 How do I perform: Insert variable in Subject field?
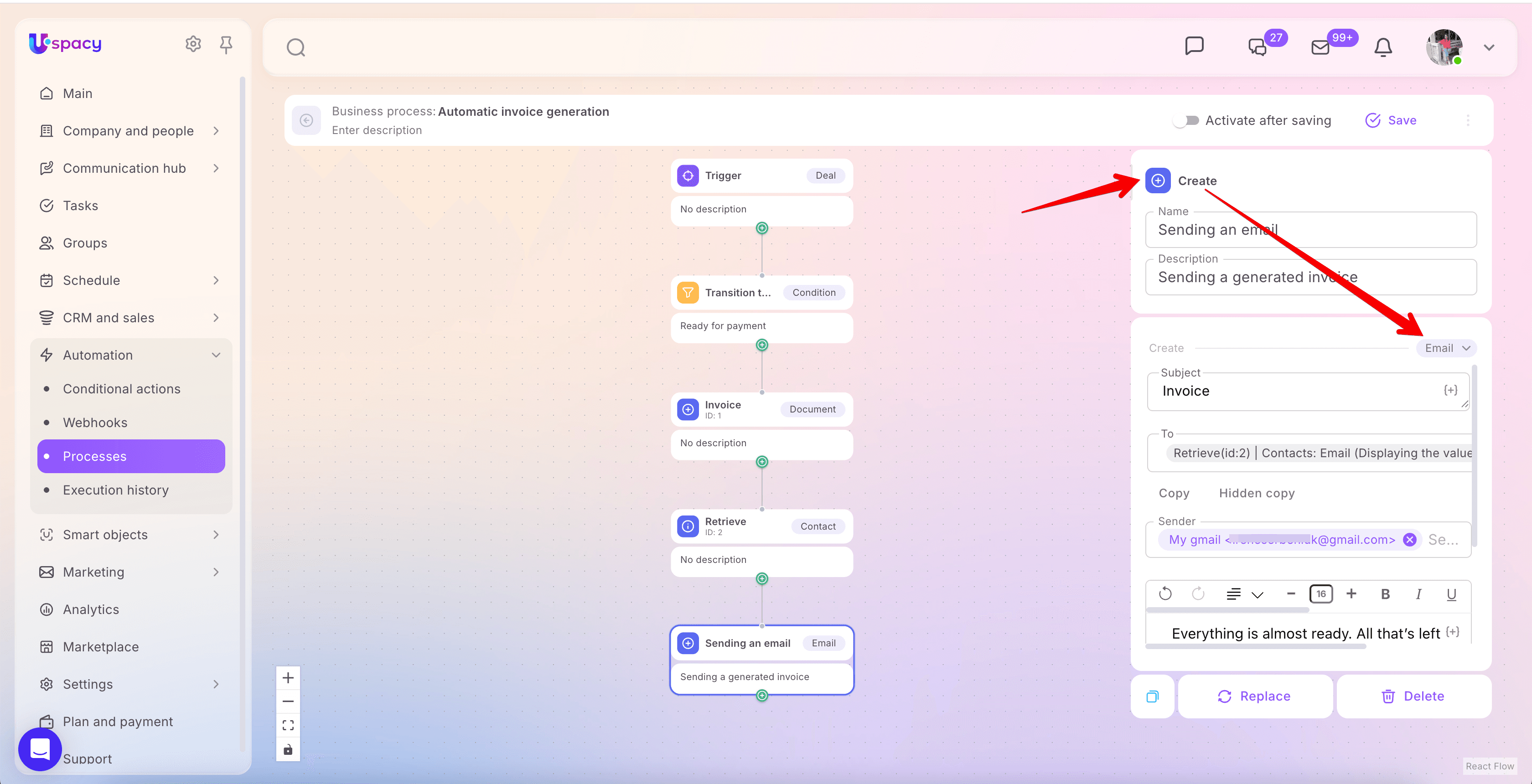1450,390
